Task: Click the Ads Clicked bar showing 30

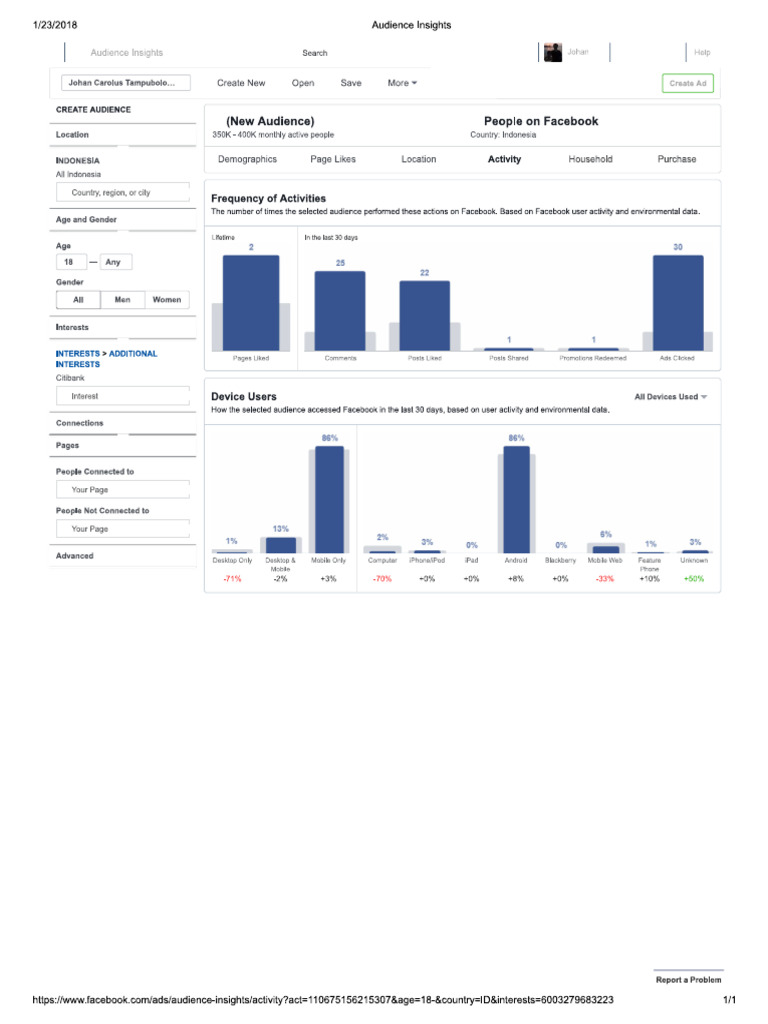Action: [678, 303]
